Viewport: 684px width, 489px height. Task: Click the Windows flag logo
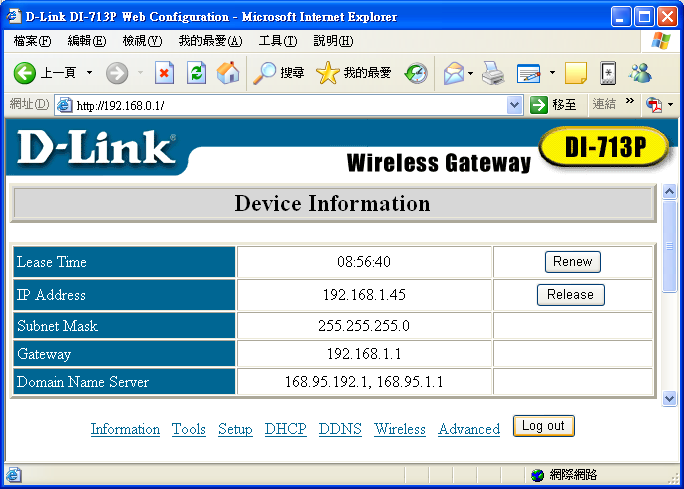click(660, 41)
